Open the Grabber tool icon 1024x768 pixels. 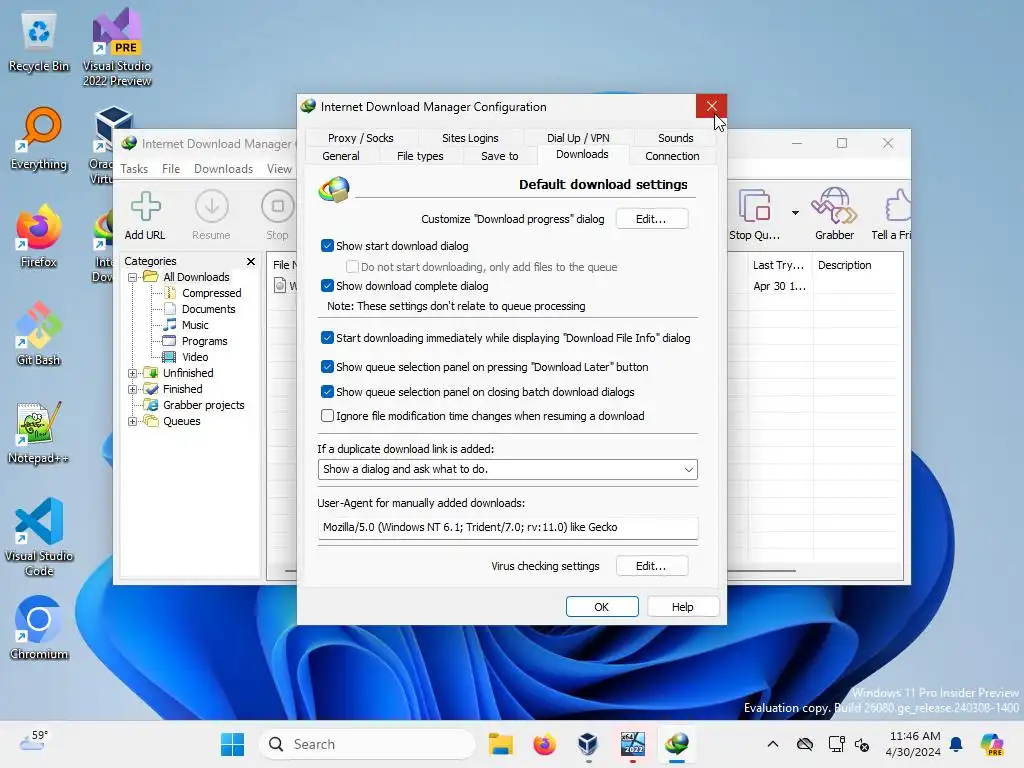point(834,216)
